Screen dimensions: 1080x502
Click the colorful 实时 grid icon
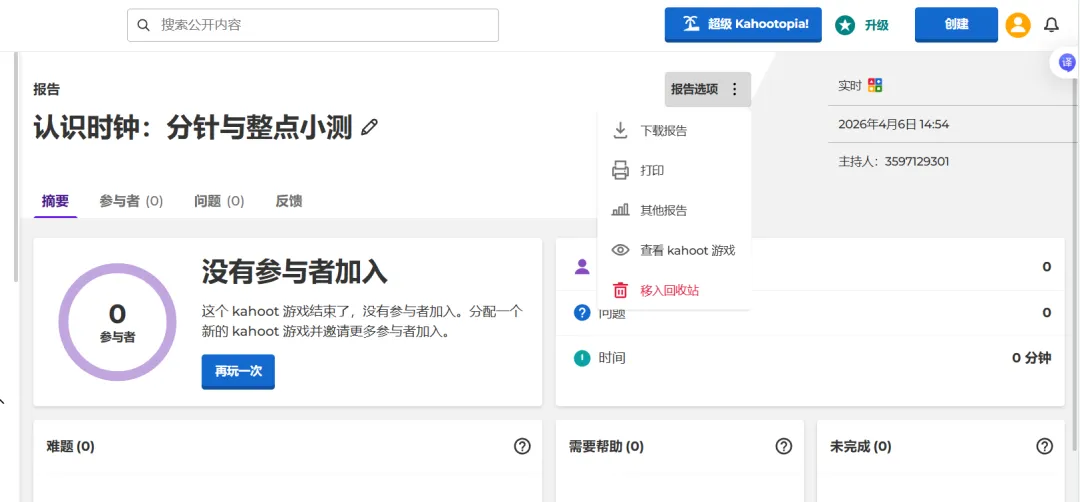(x=875, y=85)
